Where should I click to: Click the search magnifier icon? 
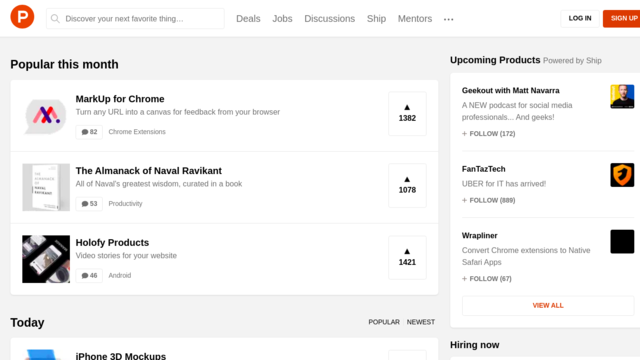coord(55,19)
